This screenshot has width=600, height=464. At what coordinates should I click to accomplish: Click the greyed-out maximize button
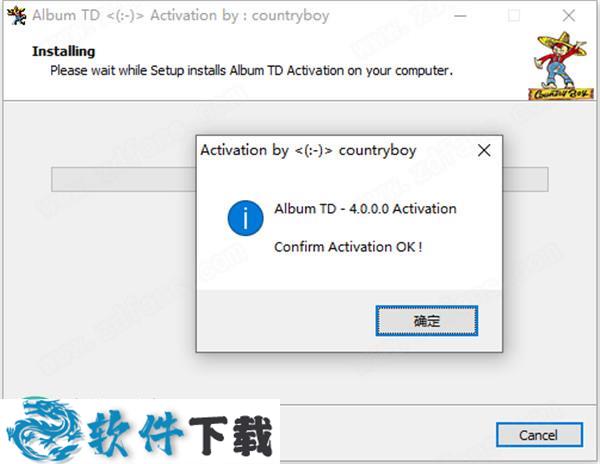tap(514, 16)
